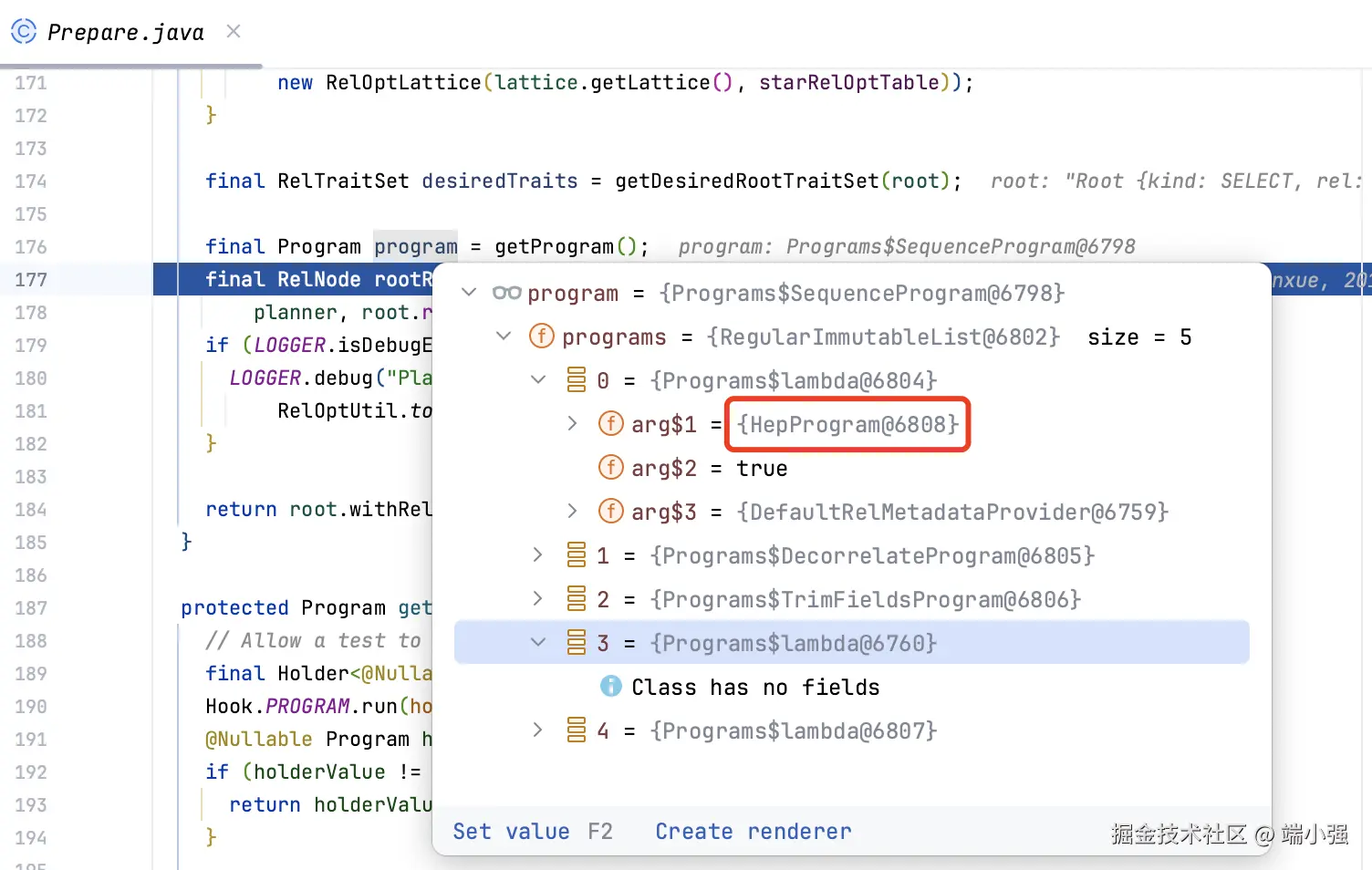Expand the arg$1 HepProgram node
This screenshot has height=870, width=1372.
[x=572, y=423]
